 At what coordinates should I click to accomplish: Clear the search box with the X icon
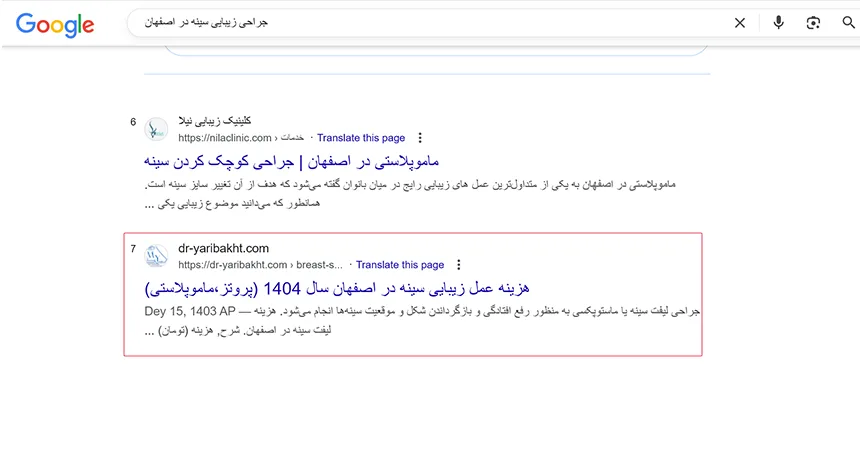740,23
